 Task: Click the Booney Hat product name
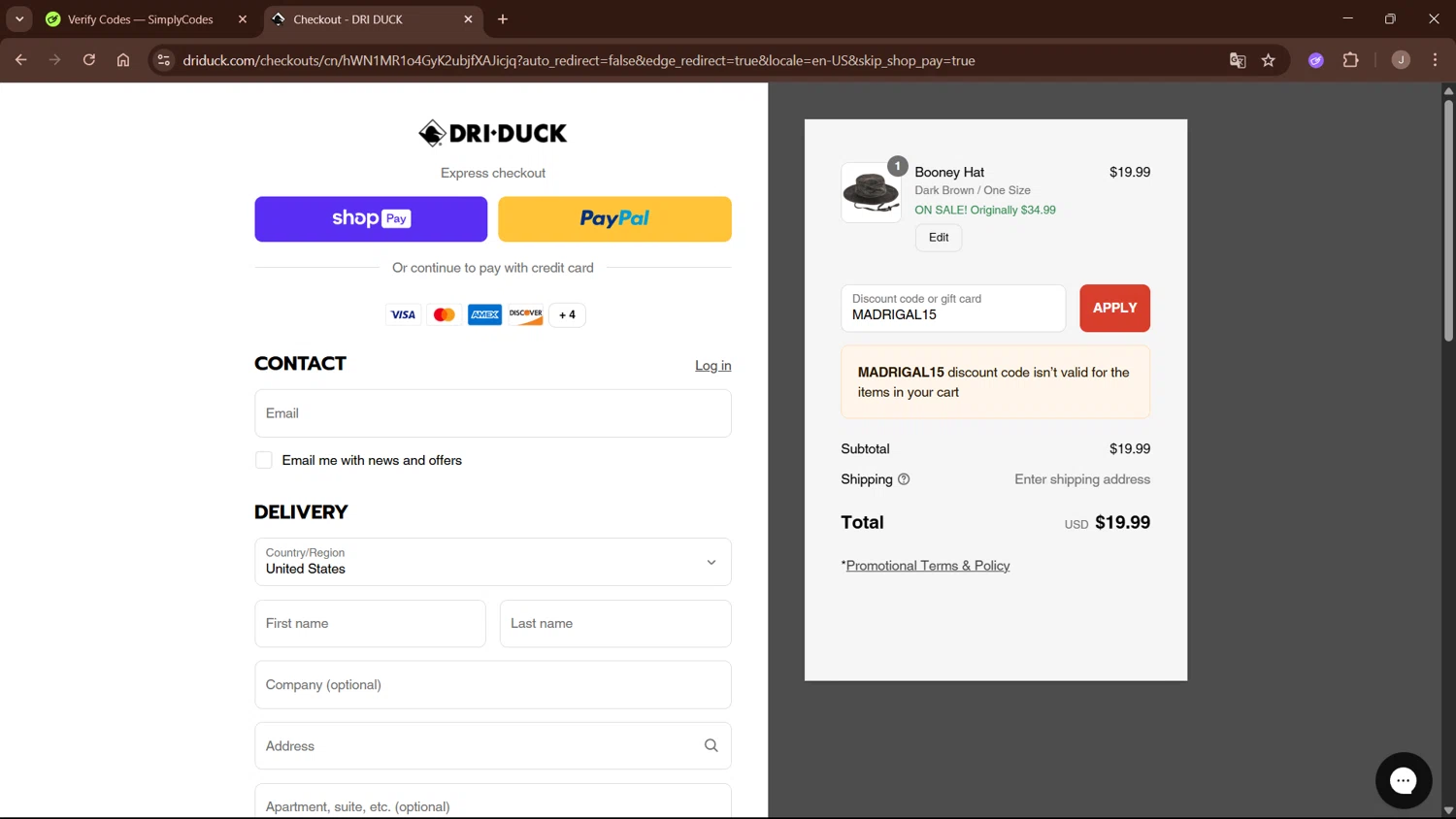[x=949, y=172]
